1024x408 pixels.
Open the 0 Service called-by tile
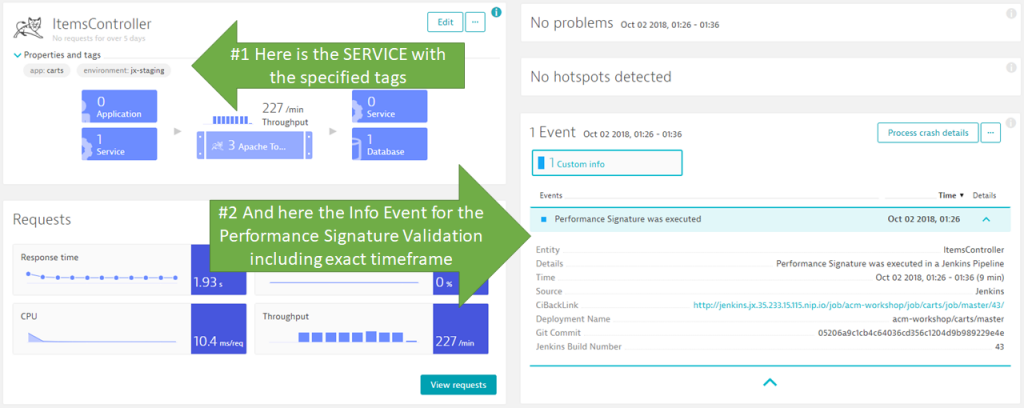390,106
